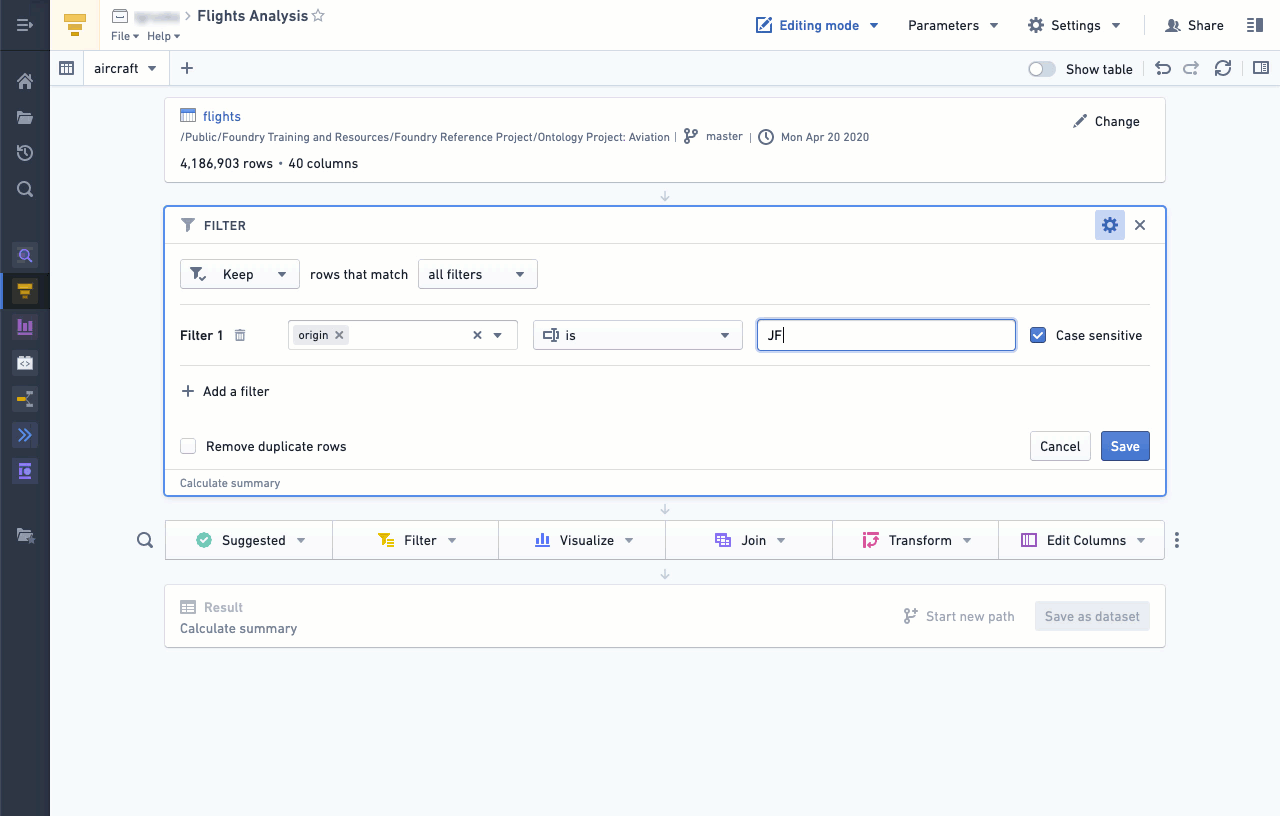Click Add a filter link
Image resolution: width=1280 pixels, height=816 pixels.
225,391
